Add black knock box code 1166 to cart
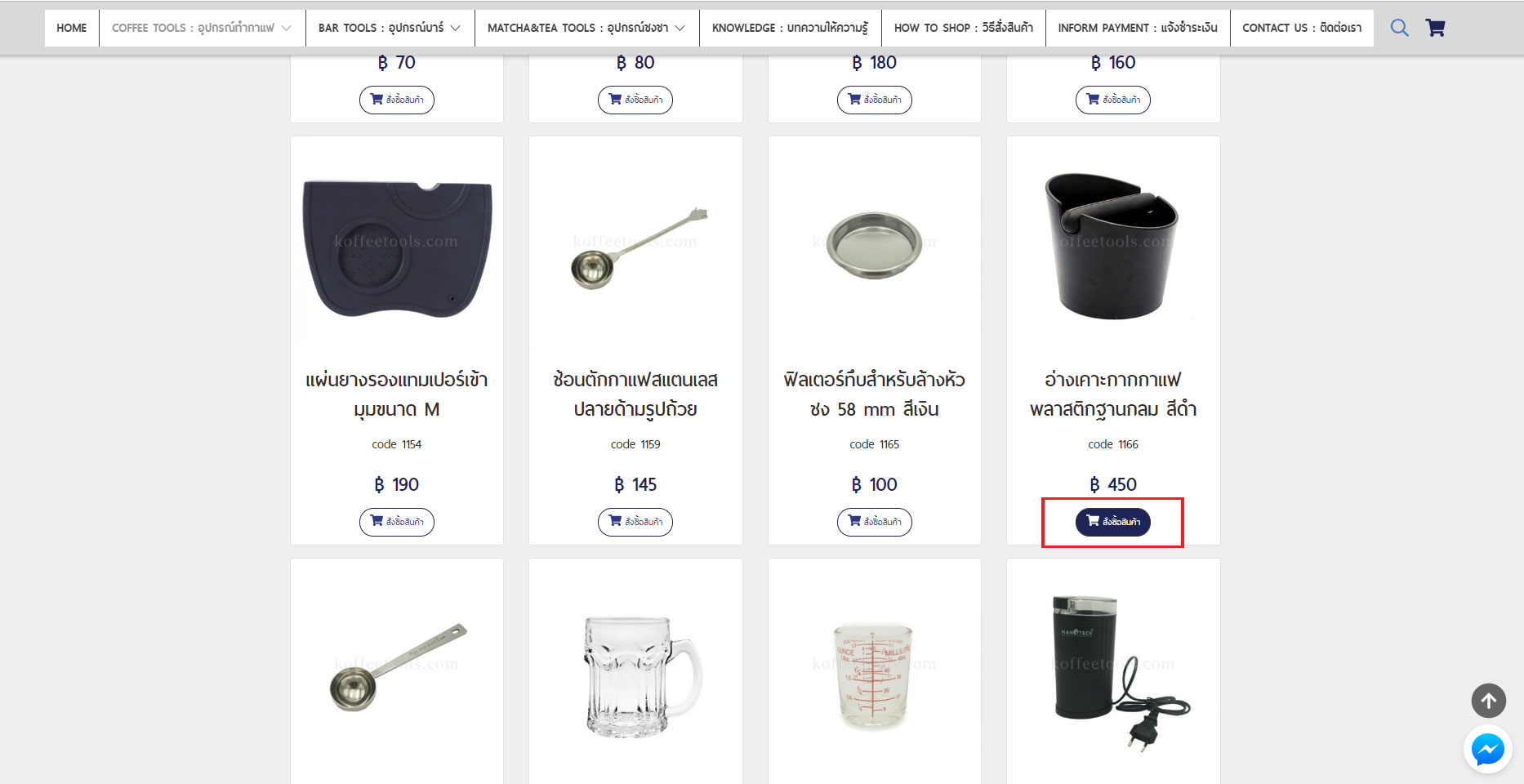This screenshot has height=784, width=1524. [x=1112, y=522]
